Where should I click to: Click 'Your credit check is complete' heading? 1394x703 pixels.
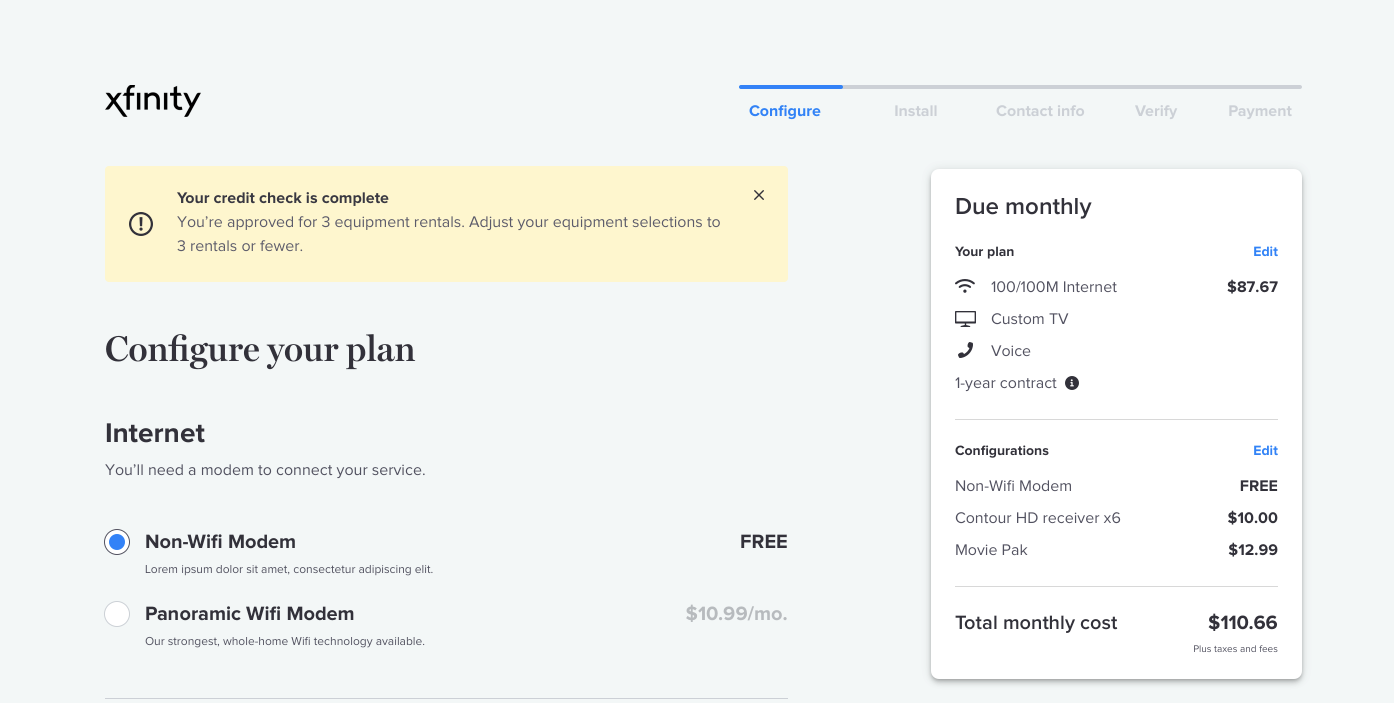coord(283,198)
